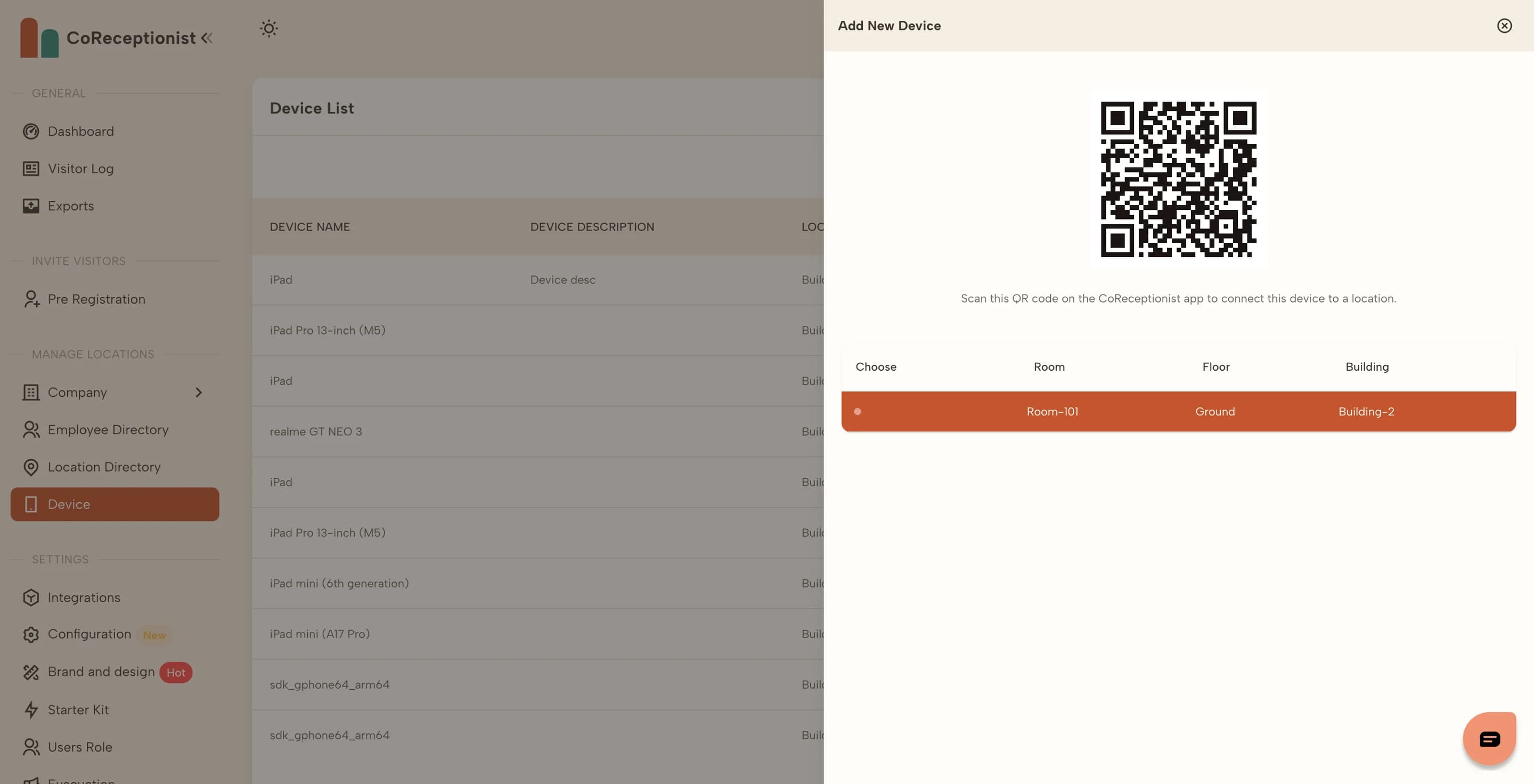The image size is (1534, 784).
Task: Click the Configuration gear icon
Action: [x=31, y=634]
